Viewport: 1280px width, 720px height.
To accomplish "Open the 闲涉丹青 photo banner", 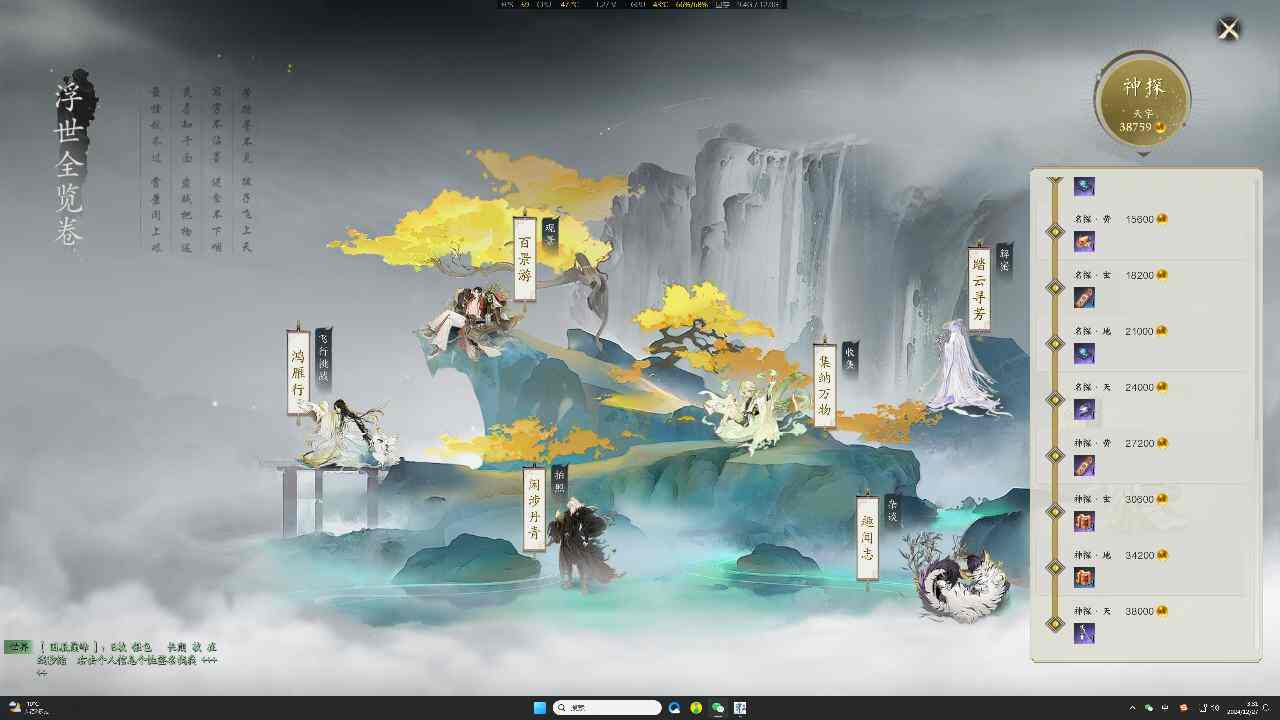I will (535, 510).
